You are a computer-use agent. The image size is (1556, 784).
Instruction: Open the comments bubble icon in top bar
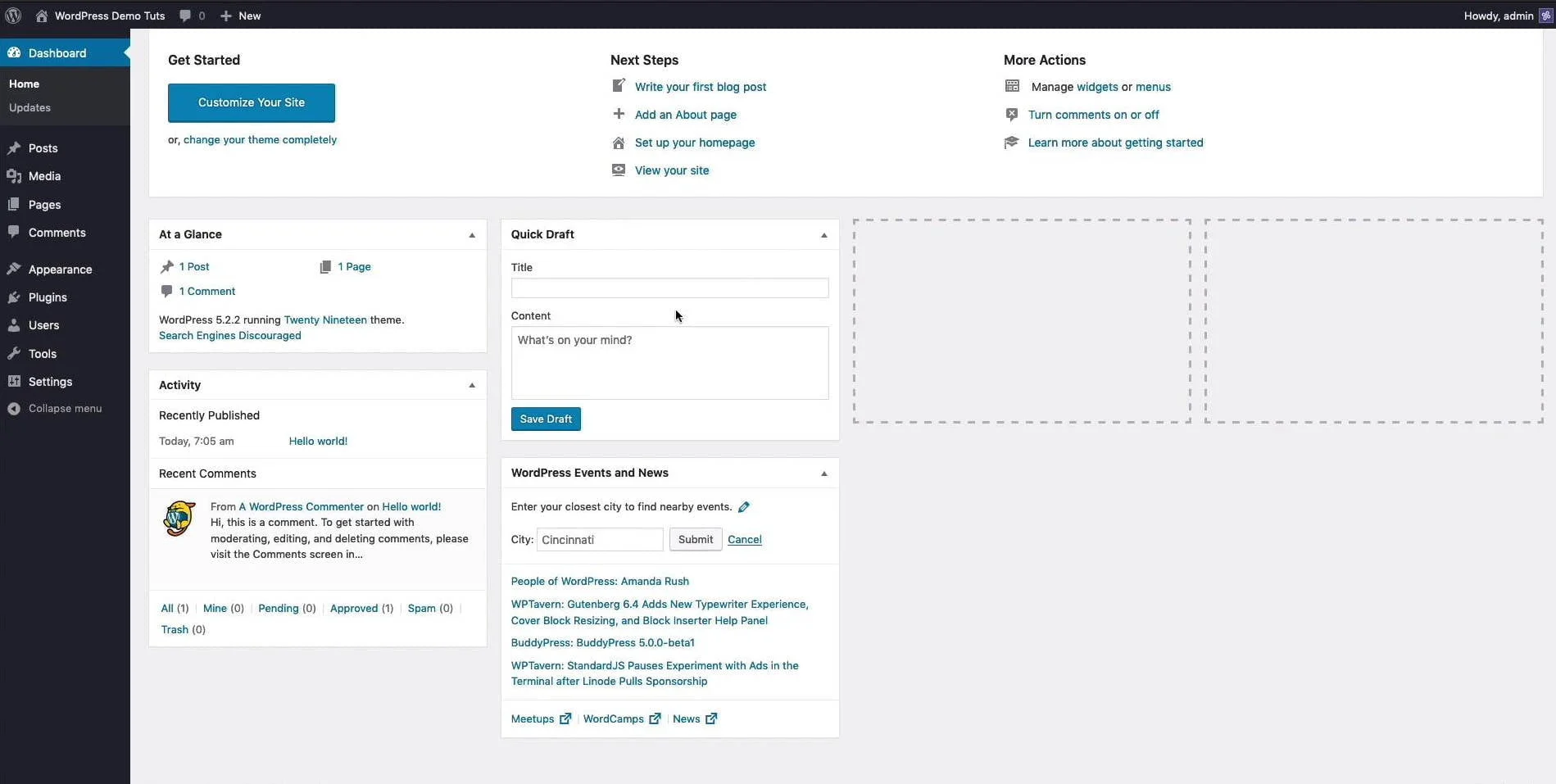[x=187, y=15]
